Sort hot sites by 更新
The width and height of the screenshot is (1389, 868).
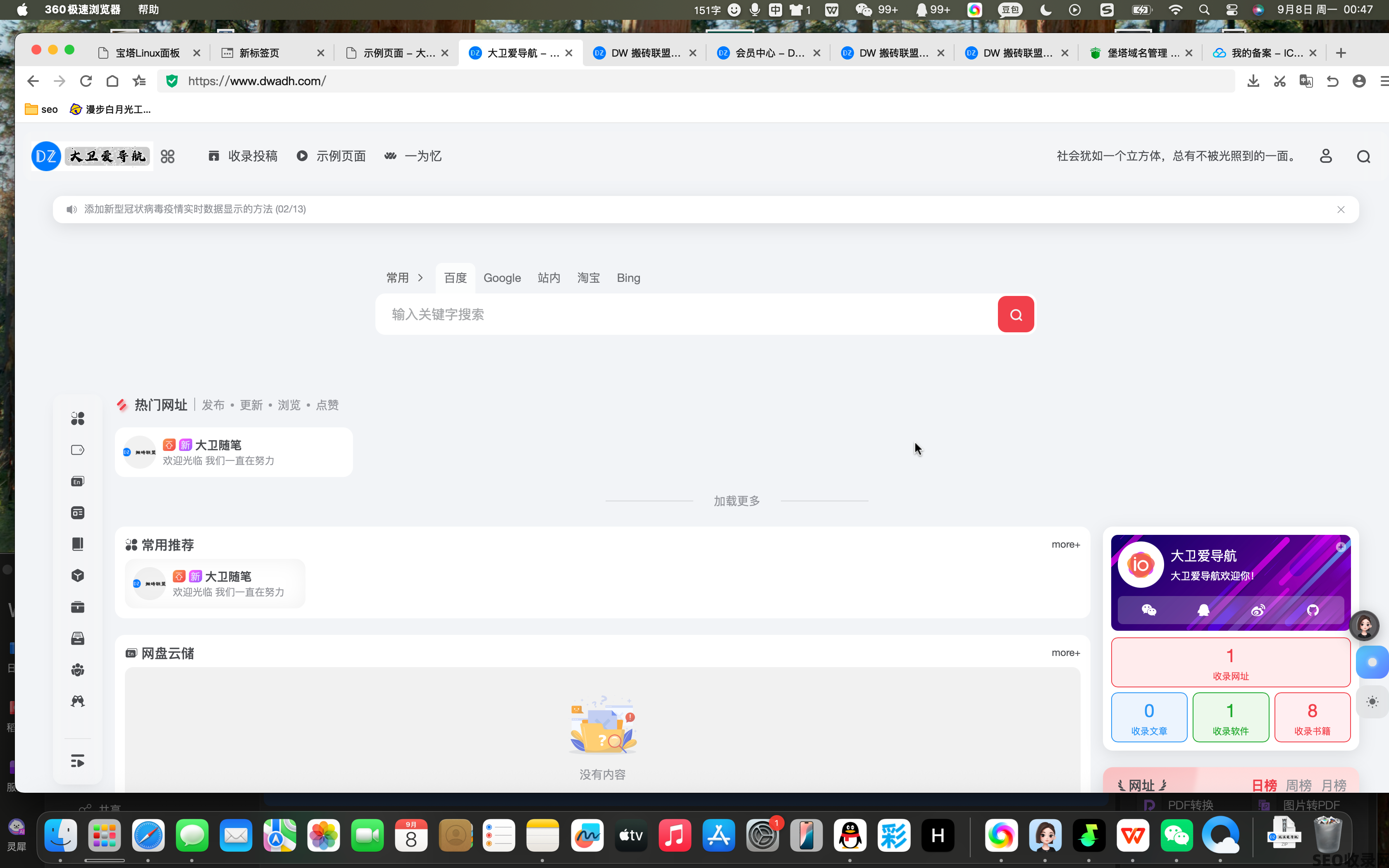click(x=251, y=405)
